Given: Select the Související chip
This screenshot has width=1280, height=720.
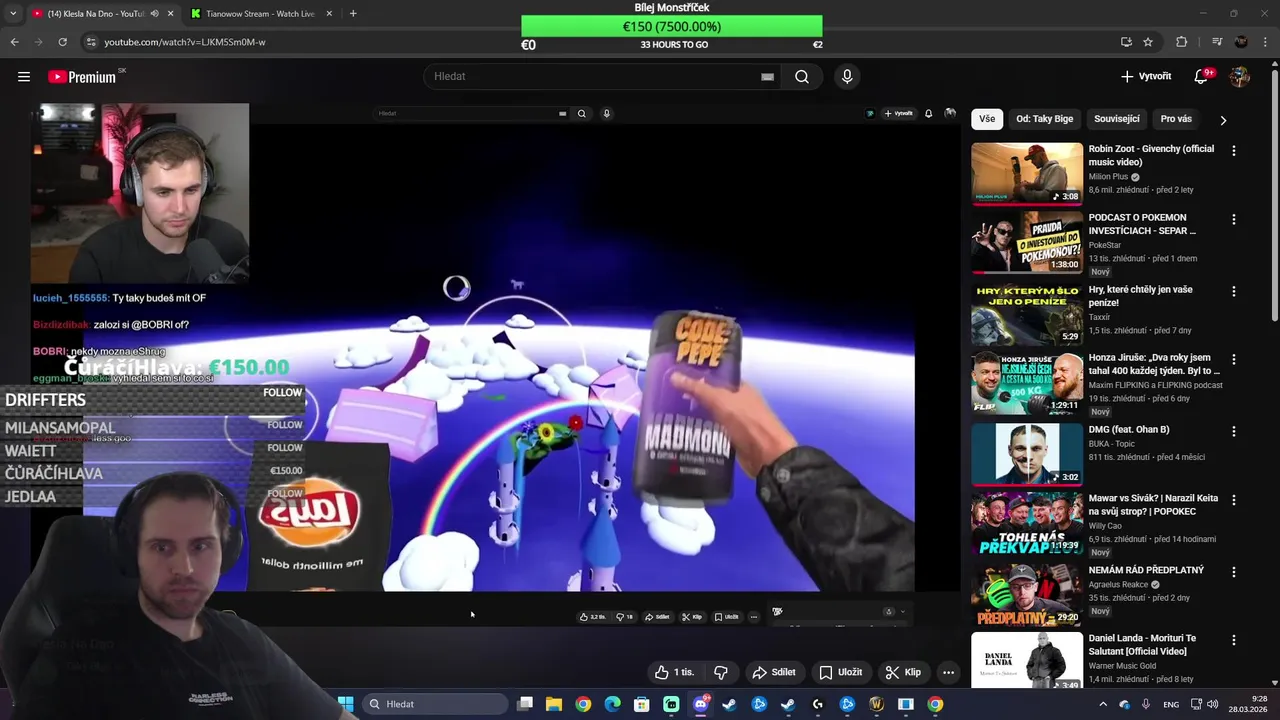Looking at the screenshot, I should 1117,119.
